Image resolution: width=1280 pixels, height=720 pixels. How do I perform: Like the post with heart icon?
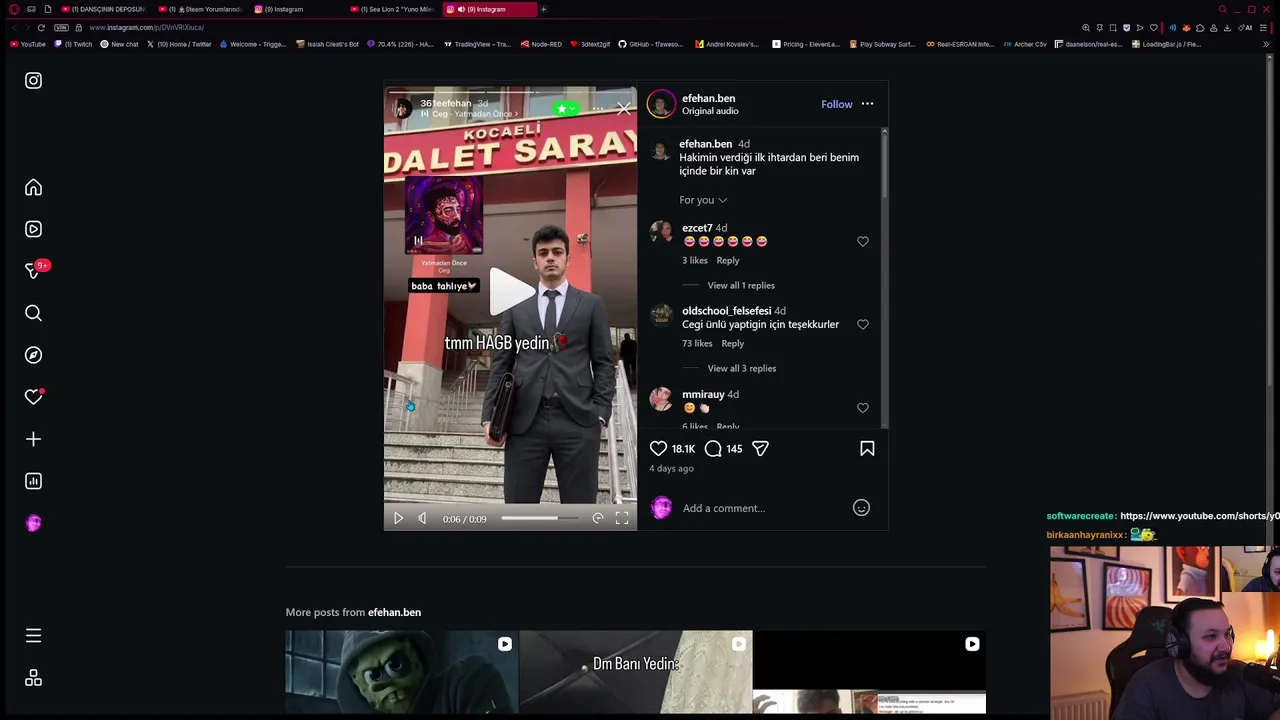click(x=658, y=449)
